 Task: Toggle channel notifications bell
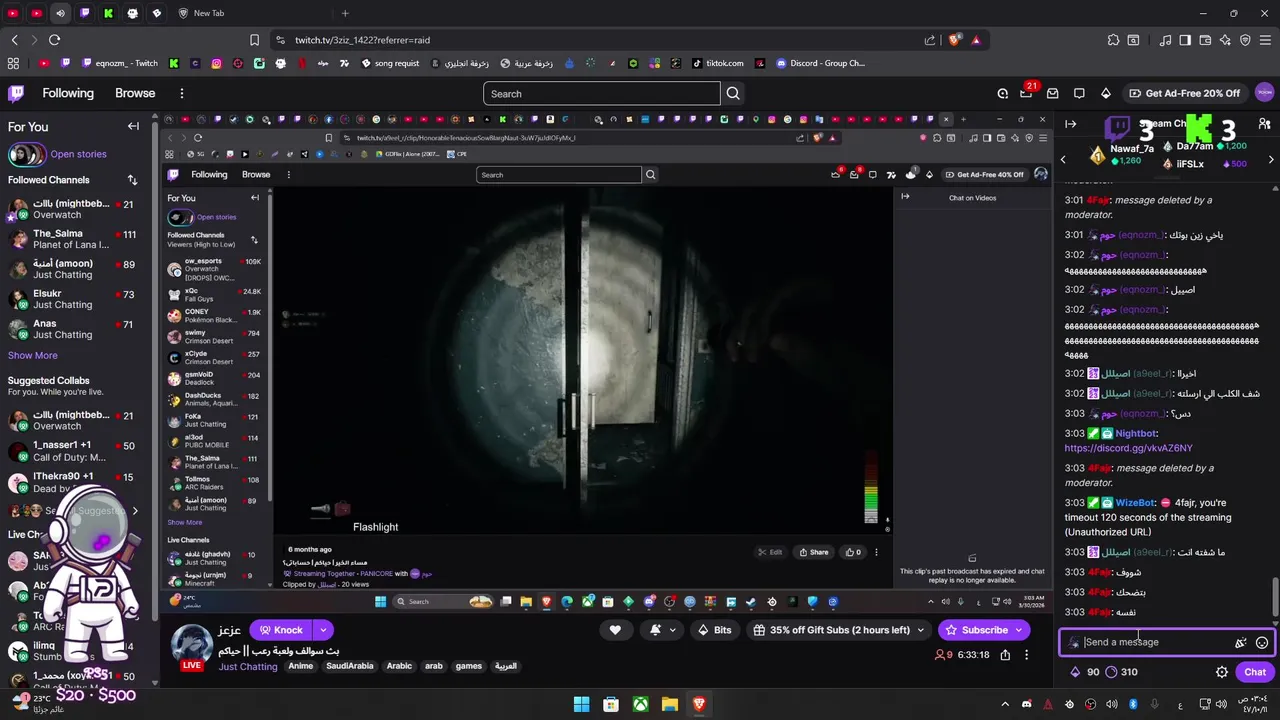[x=655, y=630]
